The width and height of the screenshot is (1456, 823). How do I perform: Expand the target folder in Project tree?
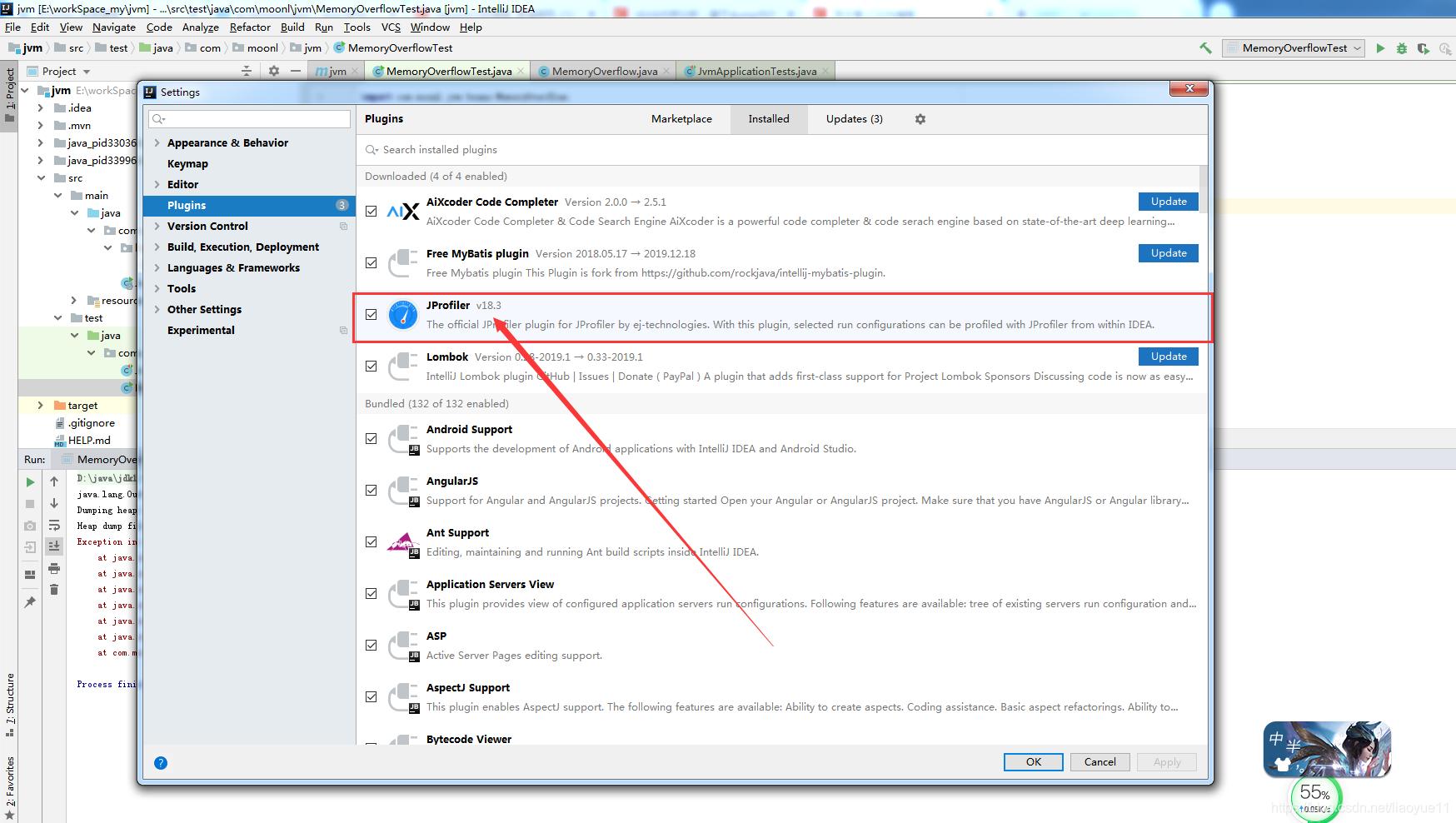tap(40, 406)
